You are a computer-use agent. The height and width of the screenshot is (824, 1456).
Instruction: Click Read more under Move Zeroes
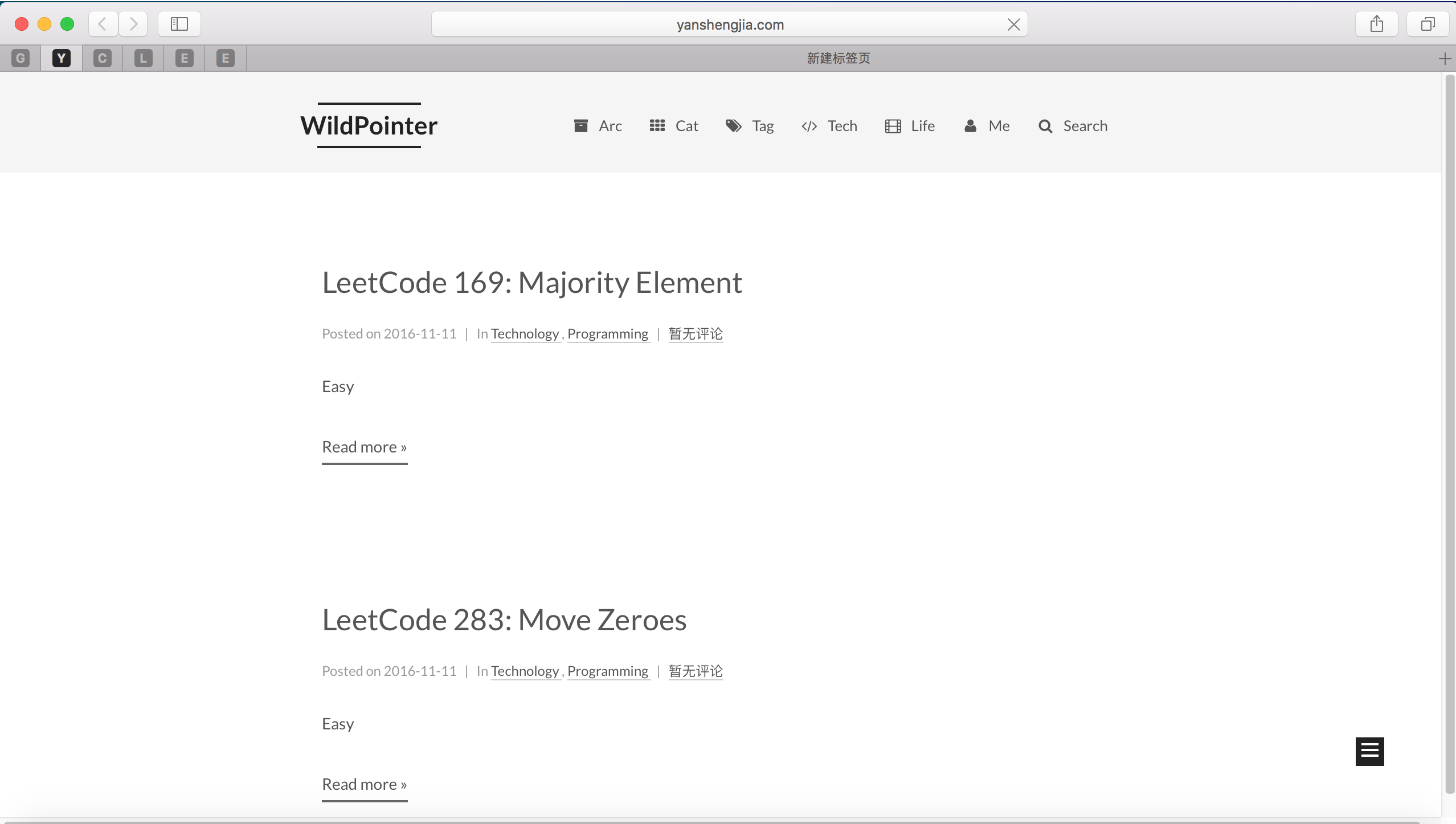[365, 785]
